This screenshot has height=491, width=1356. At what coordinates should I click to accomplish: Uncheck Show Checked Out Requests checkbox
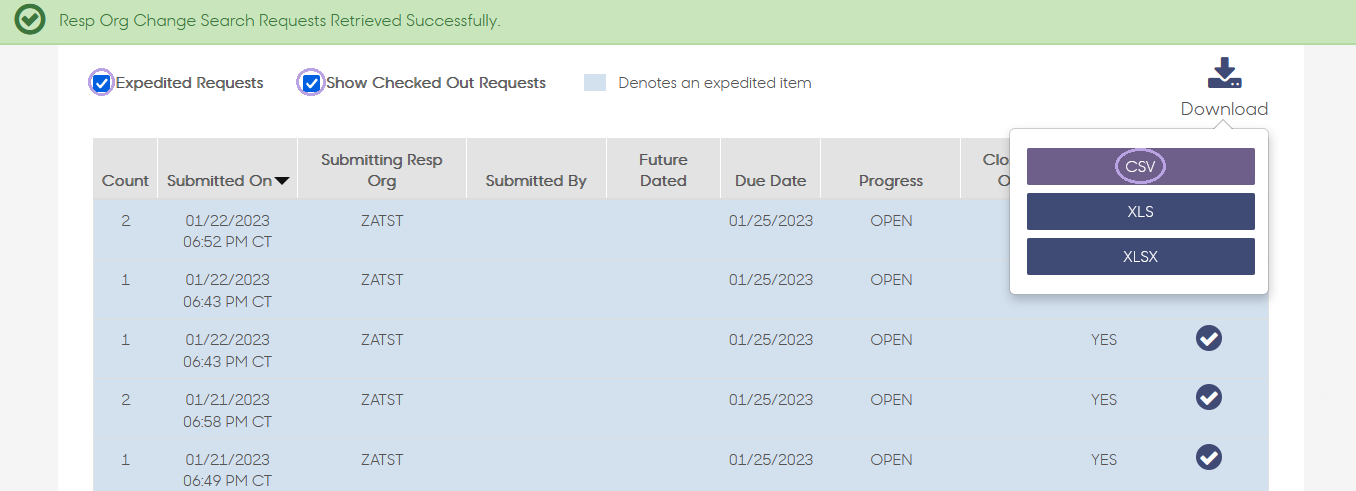coord(312,83)
